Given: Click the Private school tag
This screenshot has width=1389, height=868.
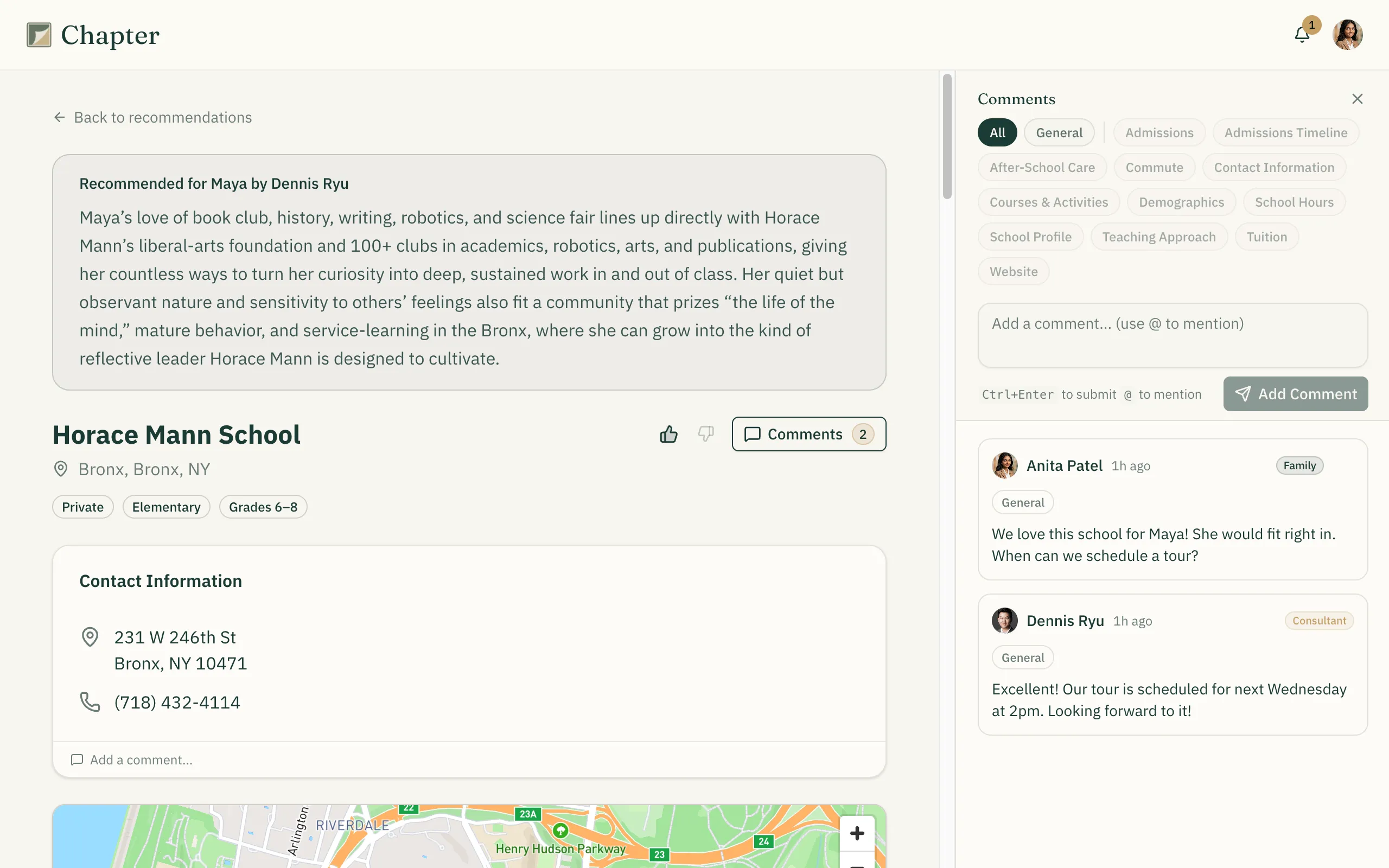Looking at the screenshot, I should tap(82, 507).
